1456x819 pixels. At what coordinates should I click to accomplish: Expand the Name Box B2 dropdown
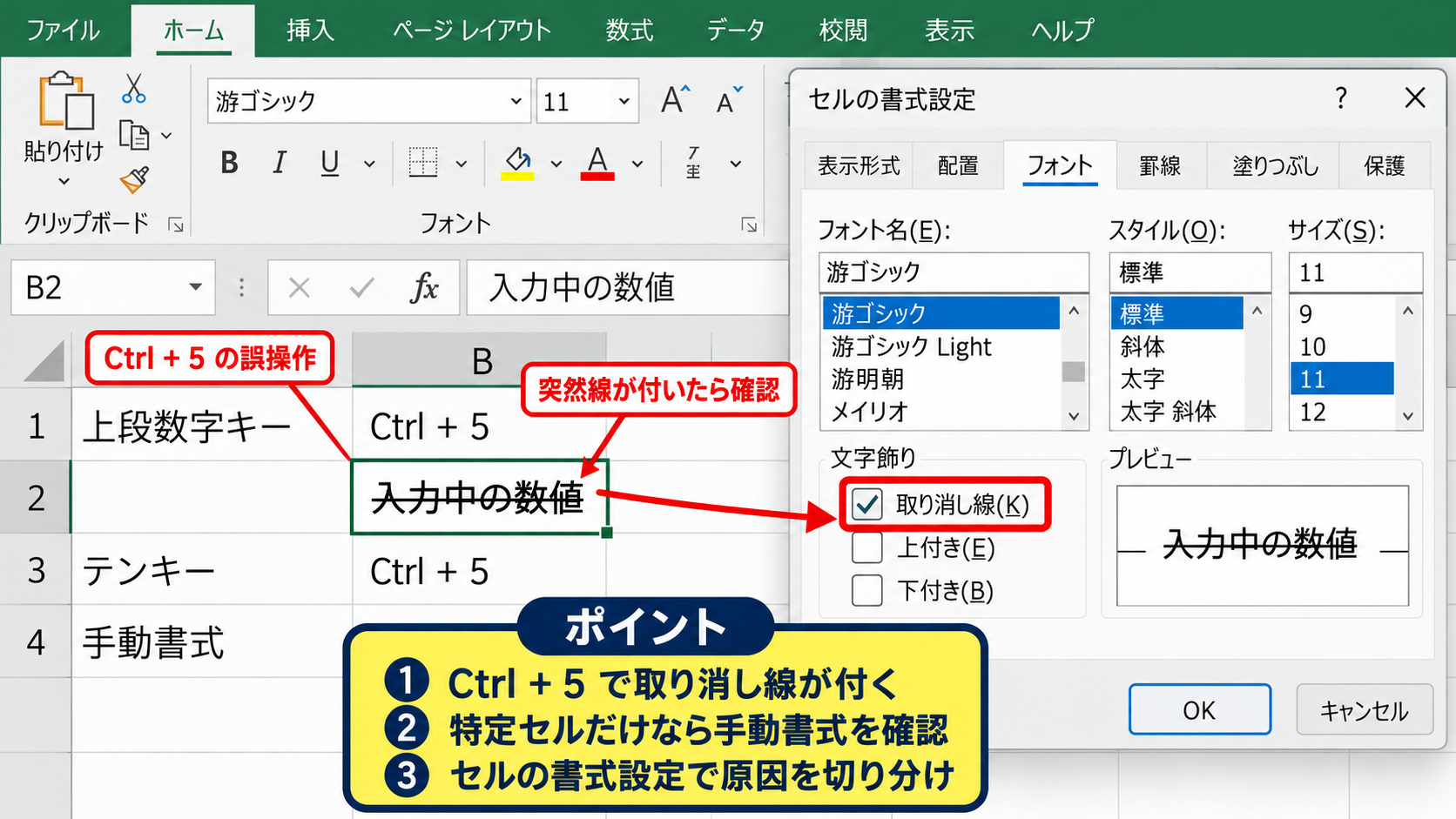(195, 287)
